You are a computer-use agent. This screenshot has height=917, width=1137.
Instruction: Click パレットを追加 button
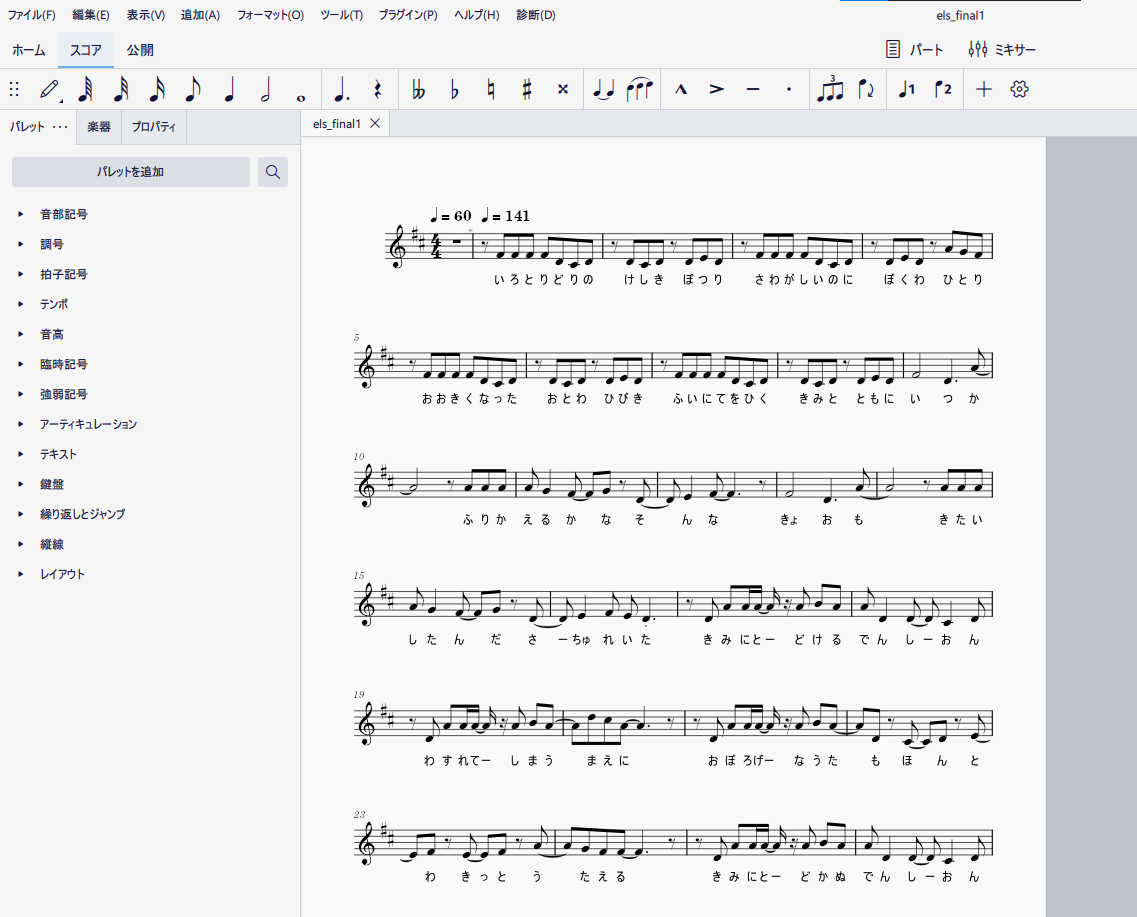131,172
